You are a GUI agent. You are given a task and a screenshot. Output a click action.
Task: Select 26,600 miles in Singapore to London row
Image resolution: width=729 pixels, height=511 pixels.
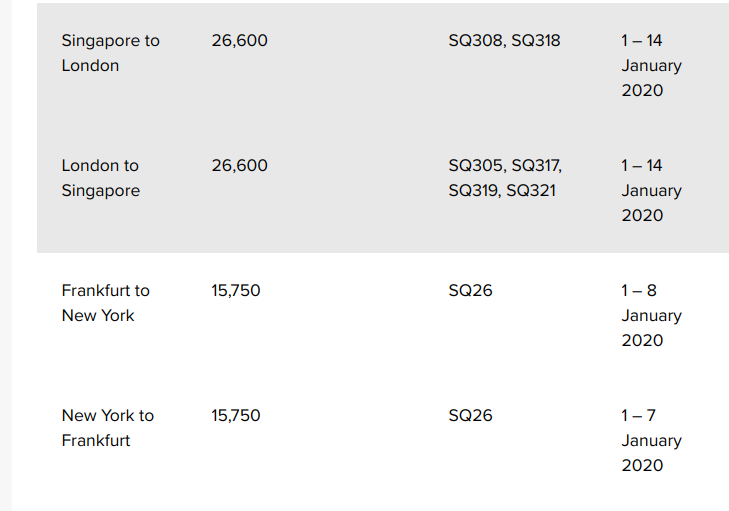click(x=239, y=41)
